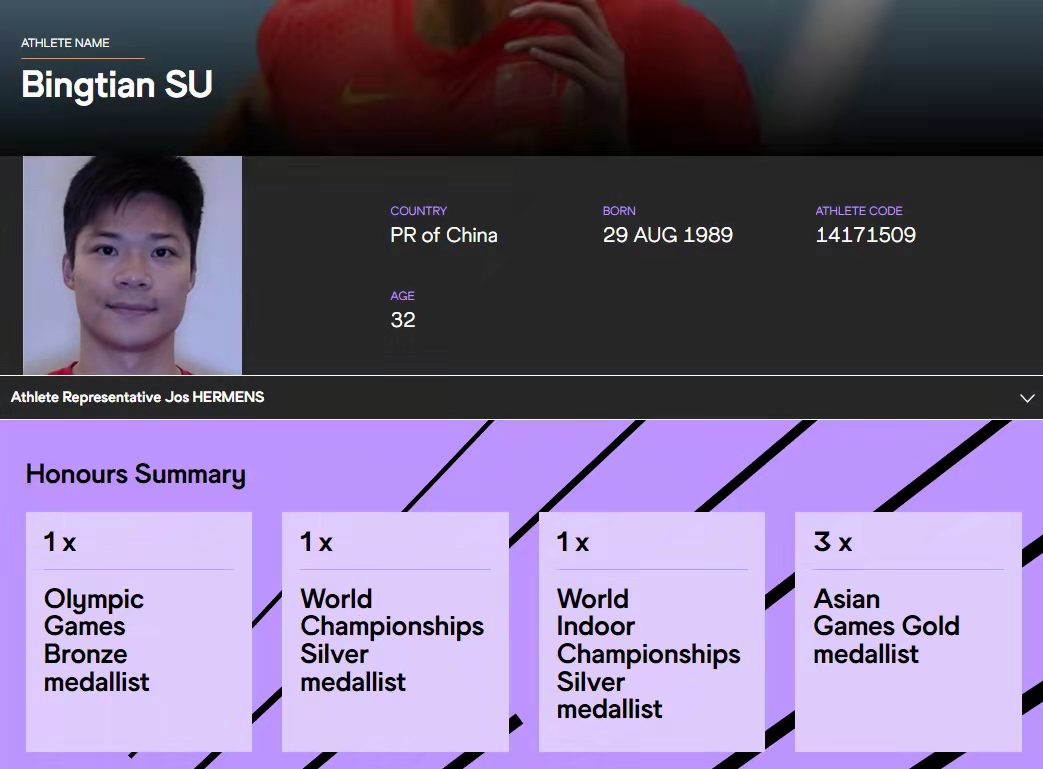Click the ATHLETE NAME label above the heading
Screen dimensions: 1043x769
(x=65, y=43)
